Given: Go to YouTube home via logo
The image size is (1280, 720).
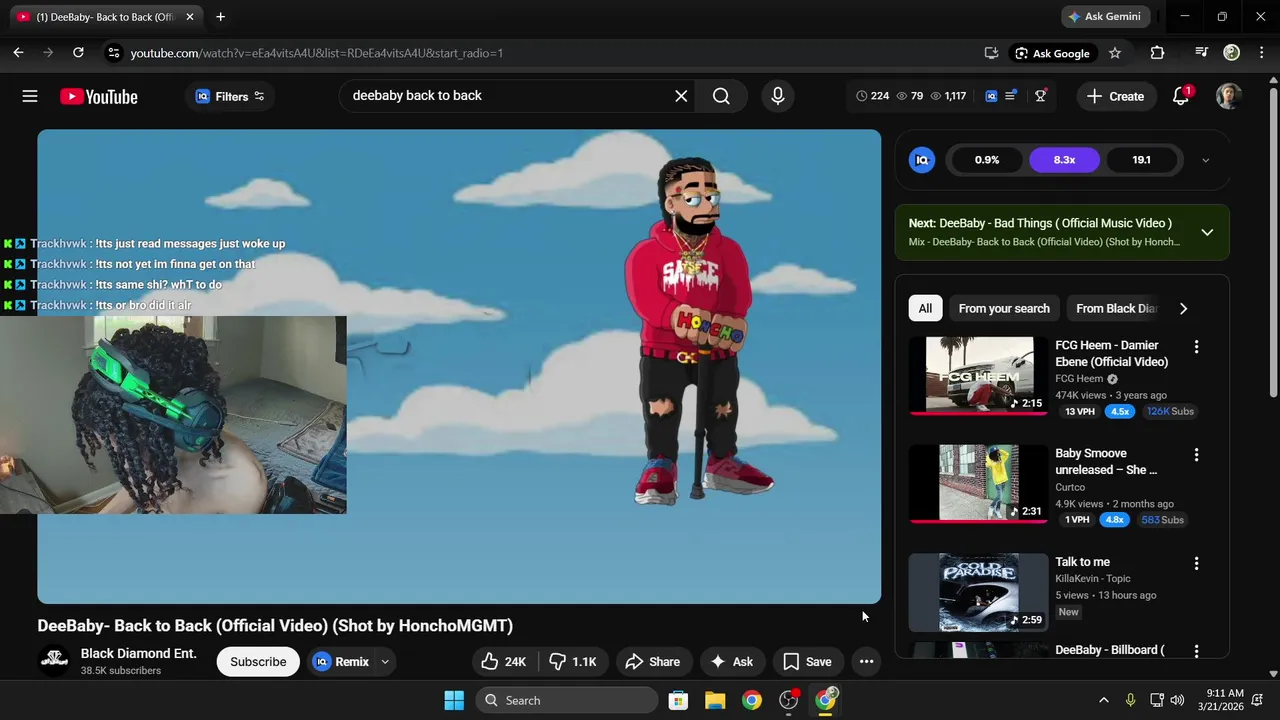Looking at the screenshot, I should (x=98, y=96).
